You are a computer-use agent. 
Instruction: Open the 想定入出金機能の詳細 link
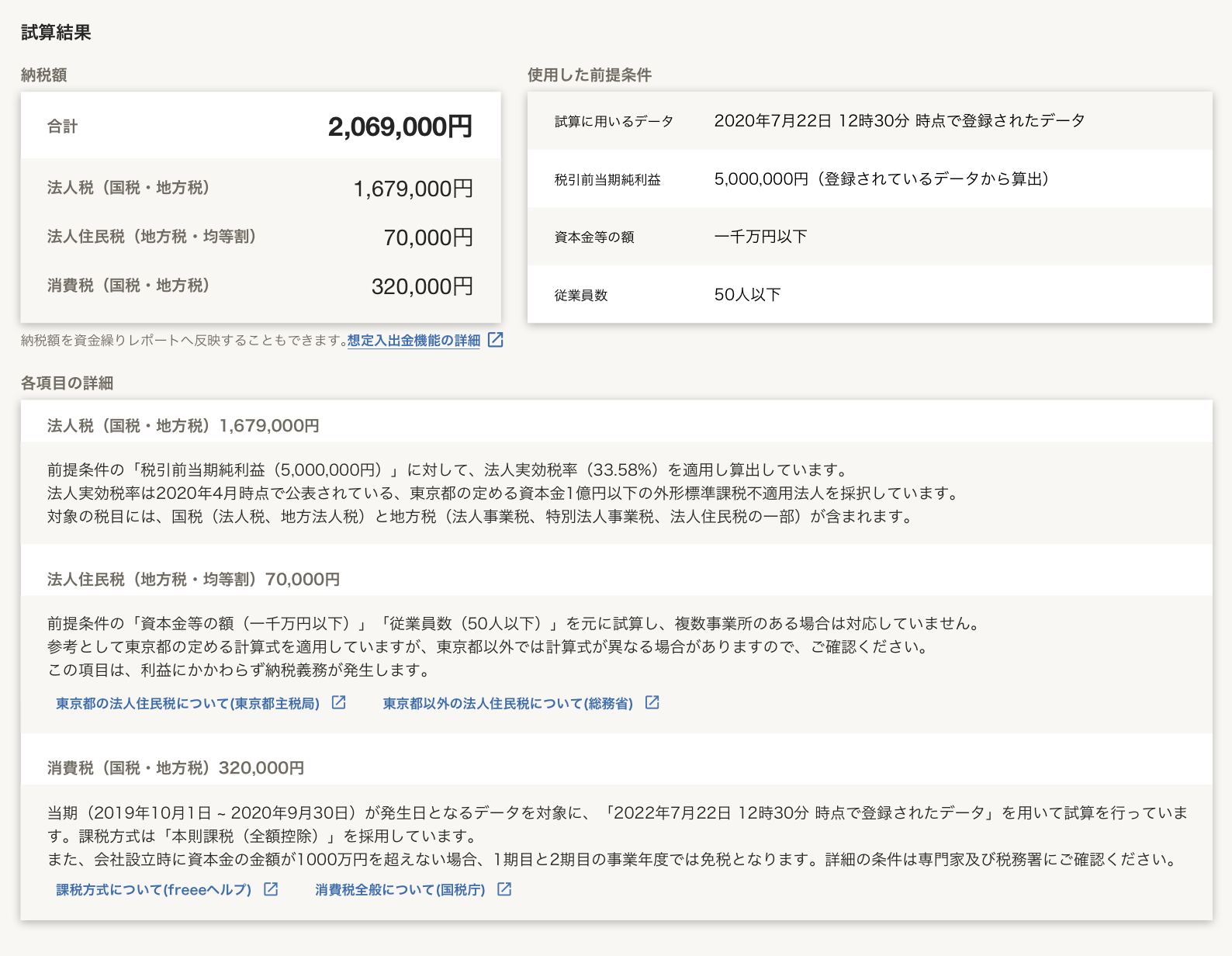pos(414,341)
